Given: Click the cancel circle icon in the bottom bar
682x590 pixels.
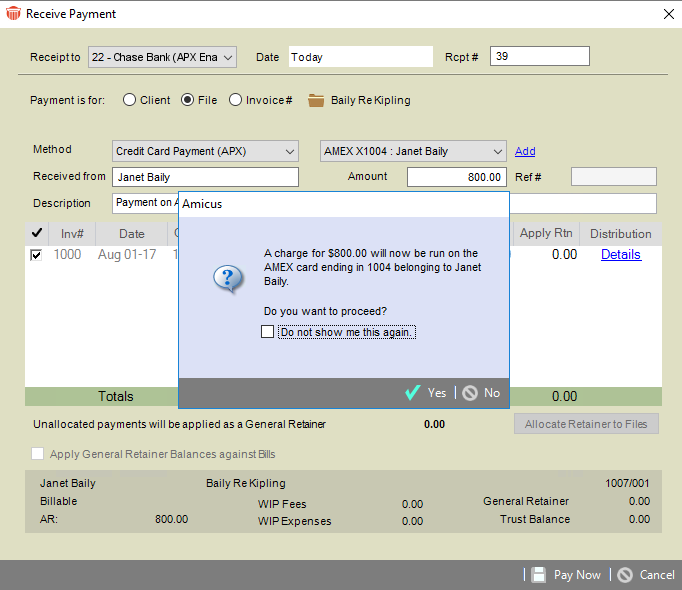Looking at the screenshot, I should click(x=625, y=575).
